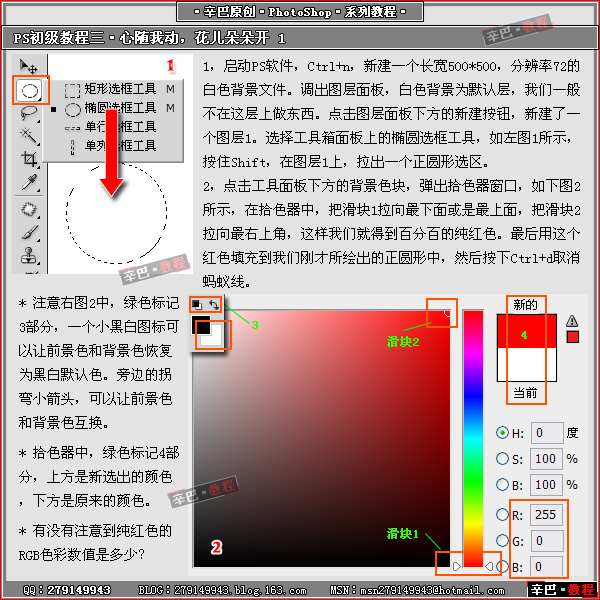Click the color field picker circle marker
Image resolution: width=600 pixels, height=600 pixels.
(x=448, y=313)
